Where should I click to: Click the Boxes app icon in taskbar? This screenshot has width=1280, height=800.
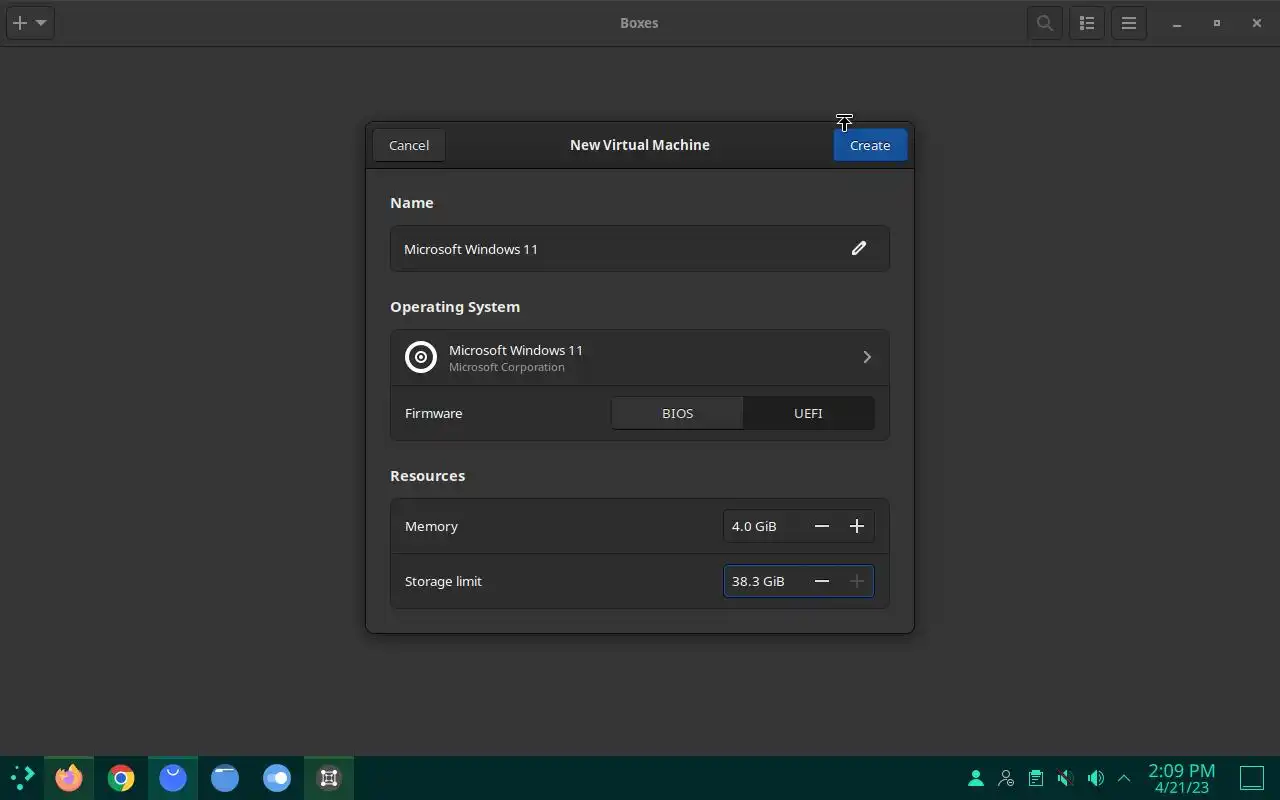click(329, 777)
